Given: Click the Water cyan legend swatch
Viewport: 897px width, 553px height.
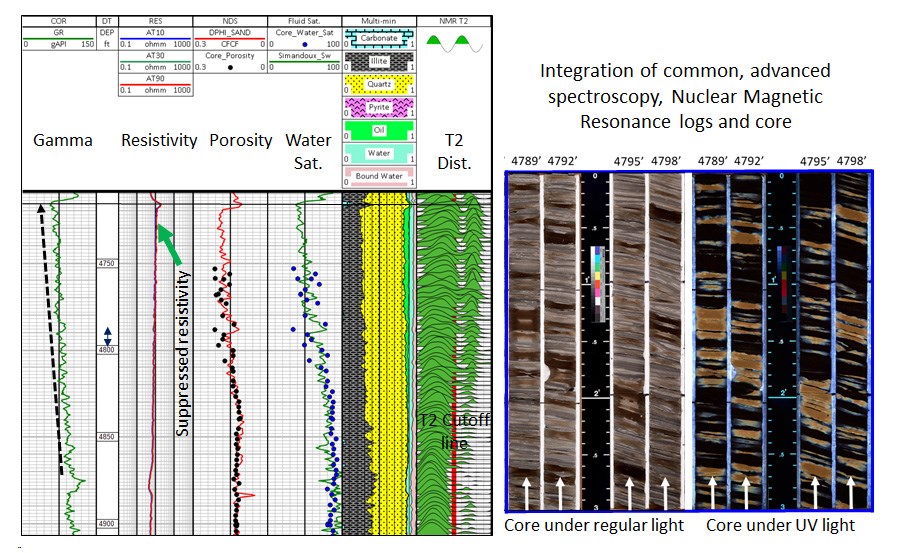Looking at the screenshot, I should pyautogui.click(x=377, y=154).
